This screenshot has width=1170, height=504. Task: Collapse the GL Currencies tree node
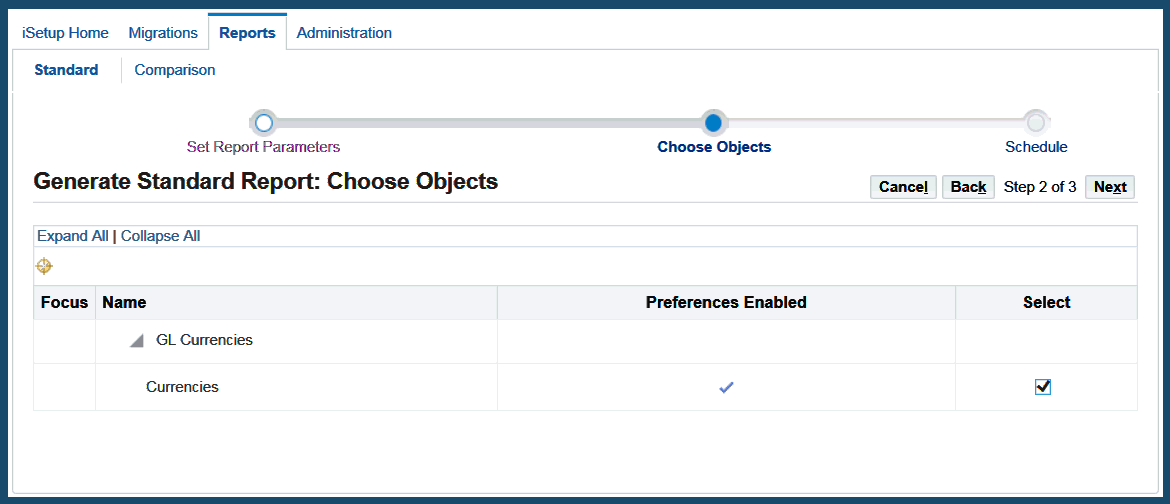137,341
